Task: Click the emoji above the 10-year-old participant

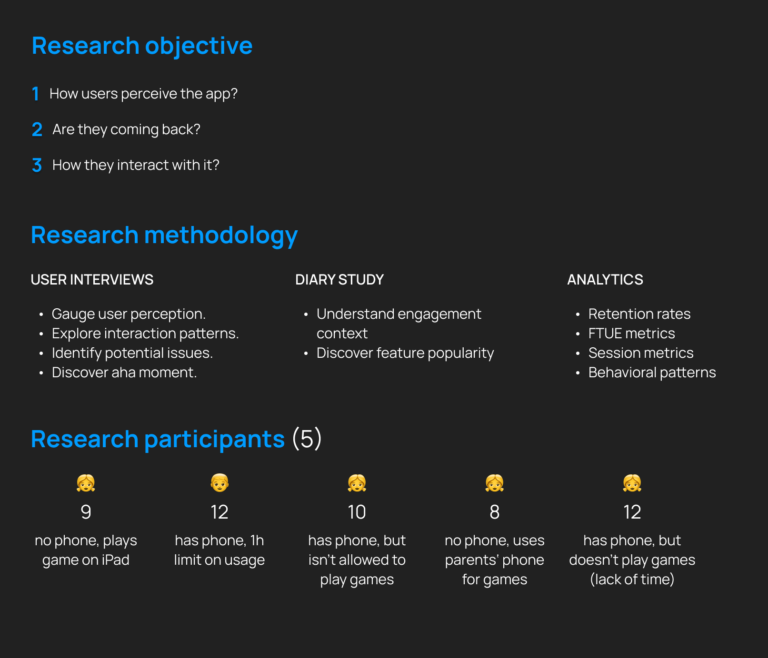Action: 357,483
